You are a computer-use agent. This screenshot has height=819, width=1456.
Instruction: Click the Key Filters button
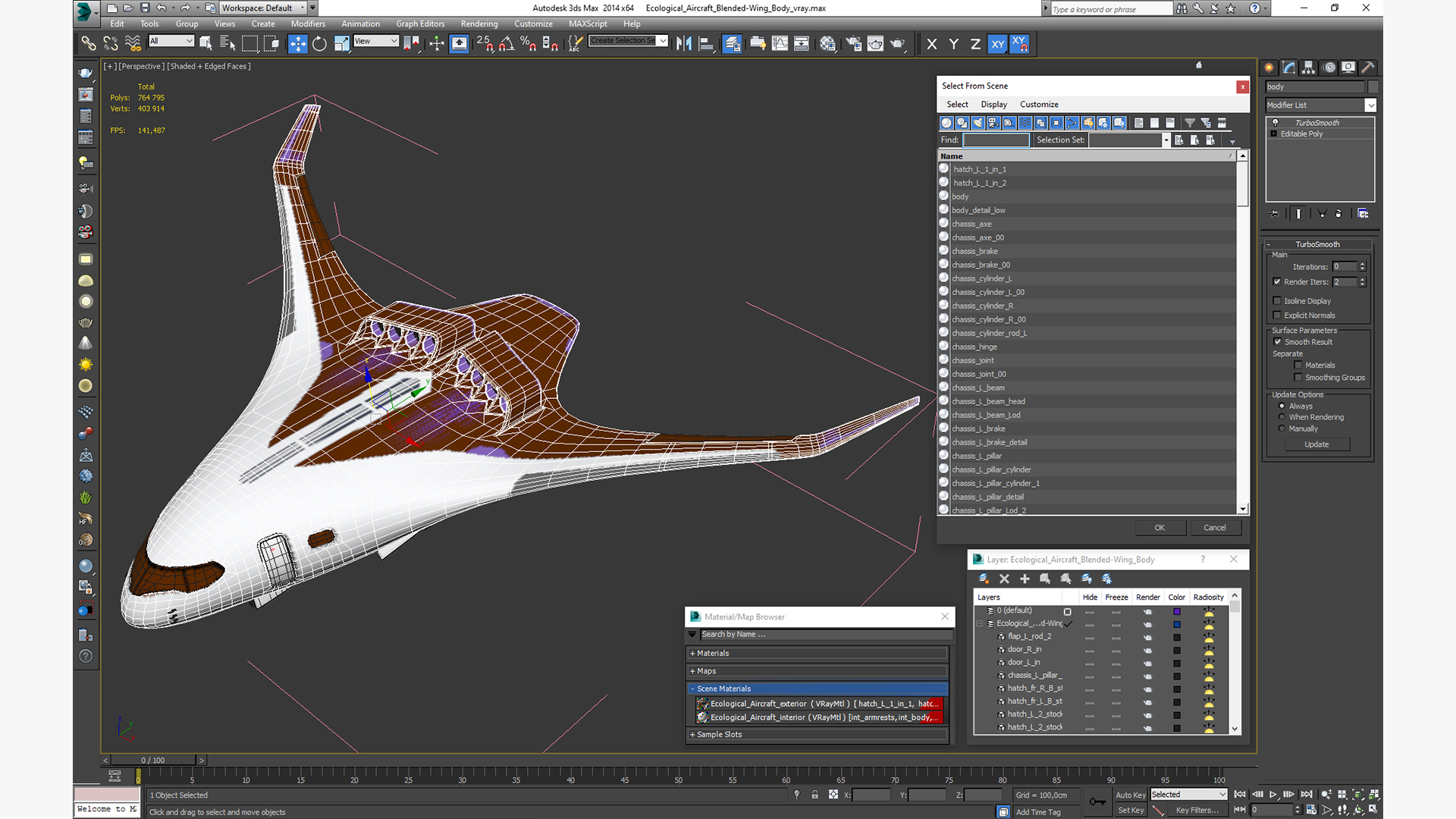click(1197, 811)
